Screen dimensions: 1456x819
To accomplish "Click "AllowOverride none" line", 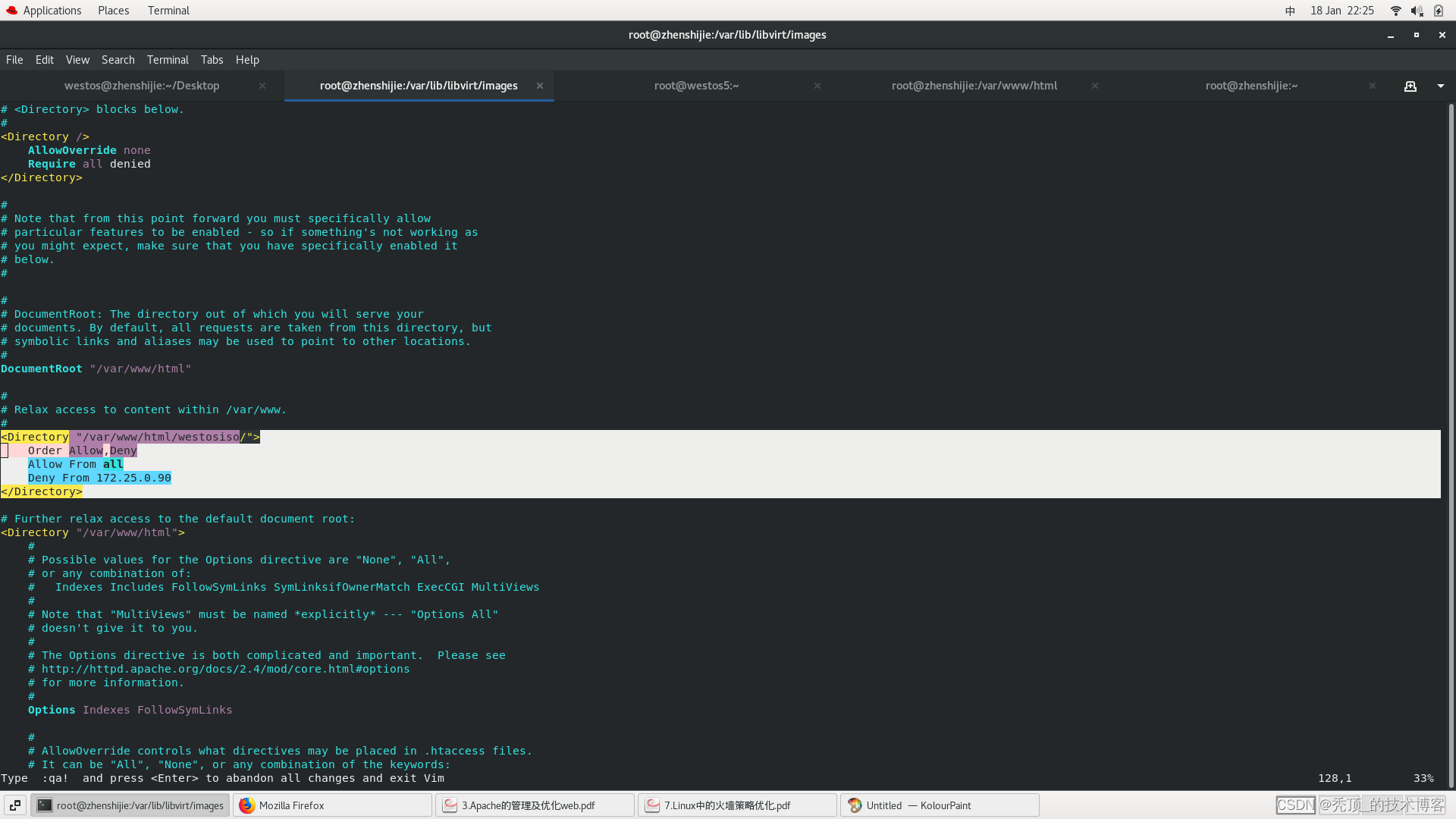I will point(89,150).
